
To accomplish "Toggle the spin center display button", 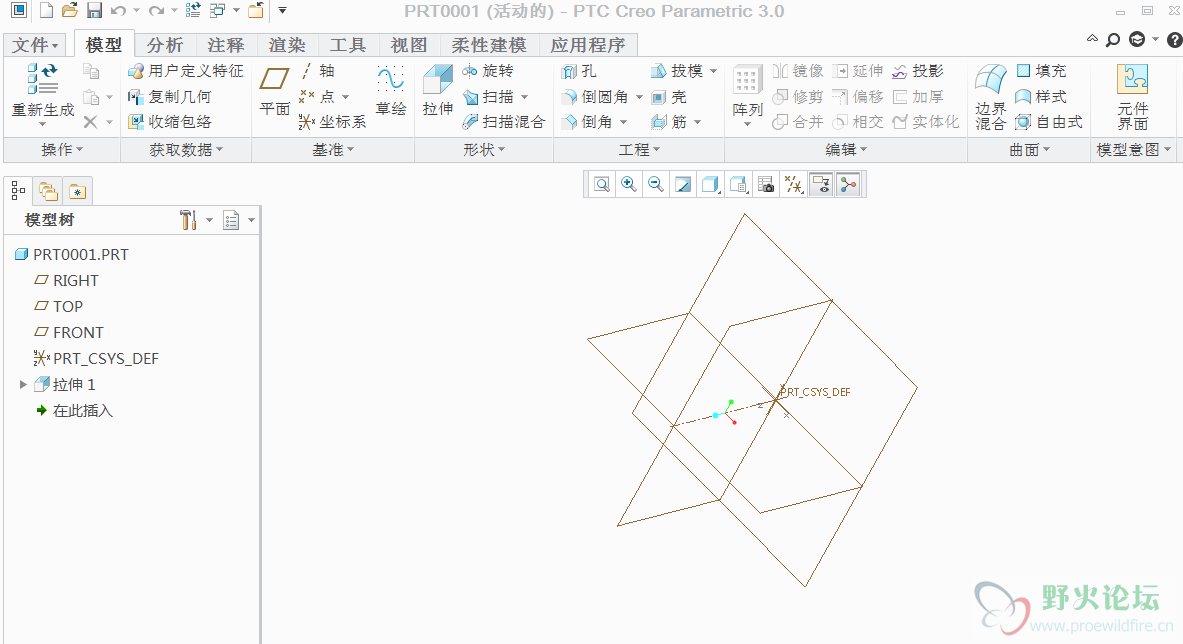I will click(848, 184).
